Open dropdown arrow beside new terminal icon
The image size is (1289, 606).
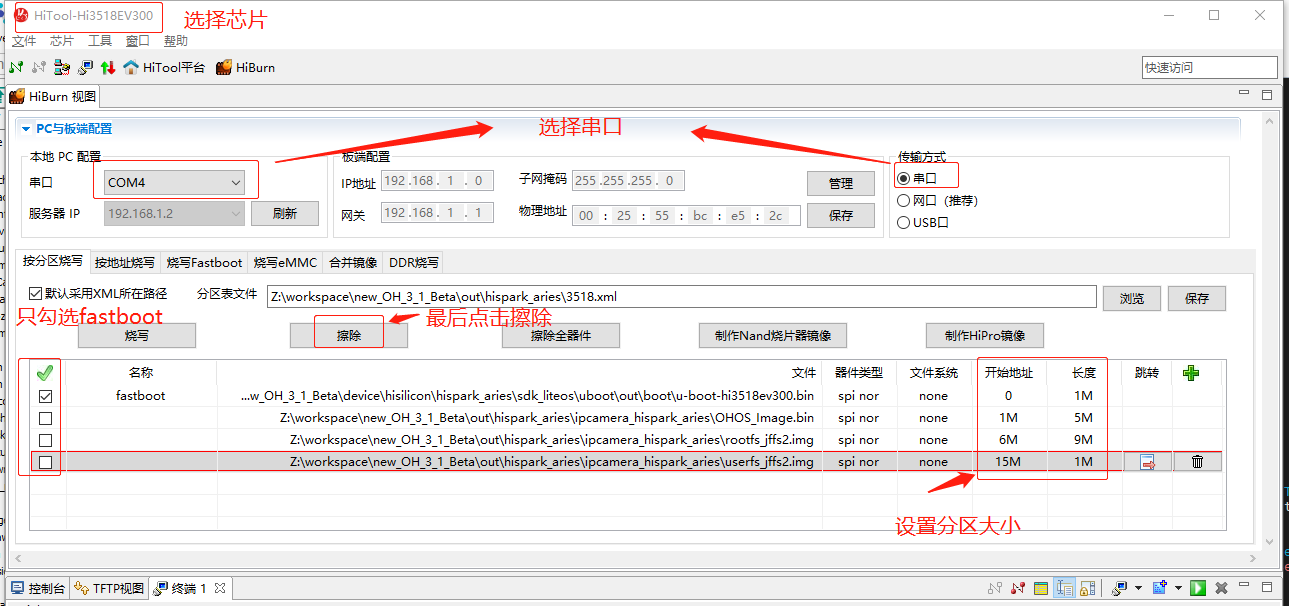pos(1178,588)
